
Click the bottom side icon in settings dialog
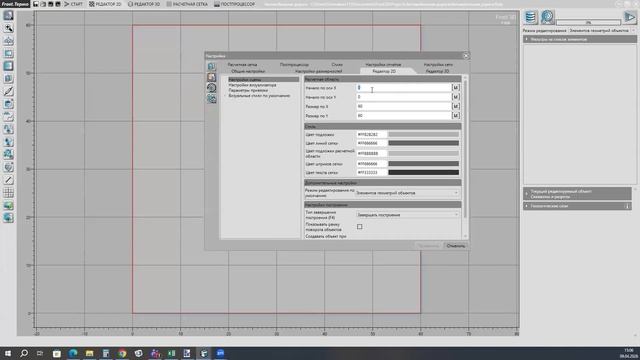tap(211, 98)
